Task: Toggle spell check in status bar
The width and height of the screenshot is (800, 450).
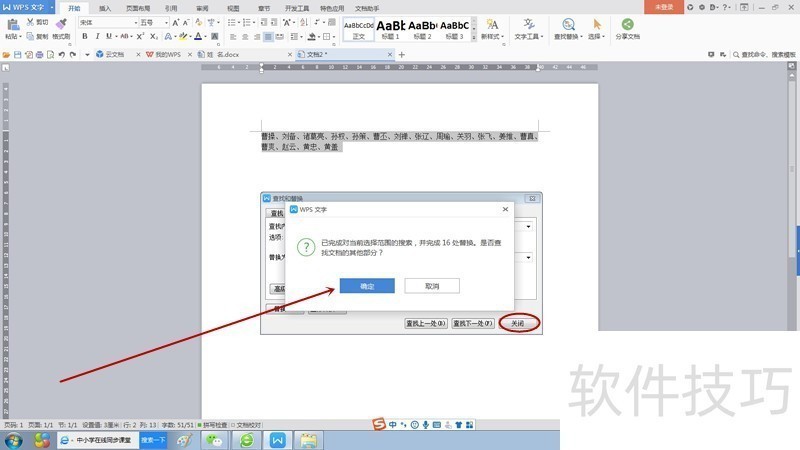Action: click(x=213, y=425)
